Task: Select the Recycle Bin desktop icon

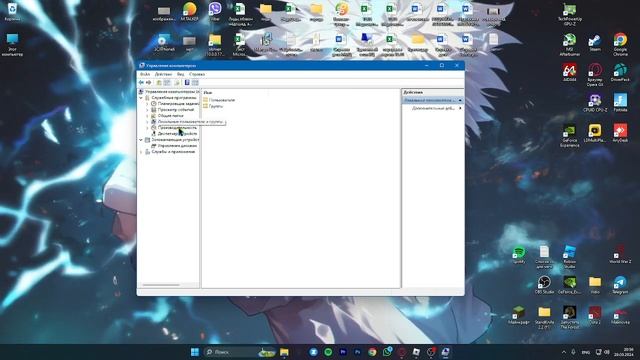Action: [x=12, y=12]
